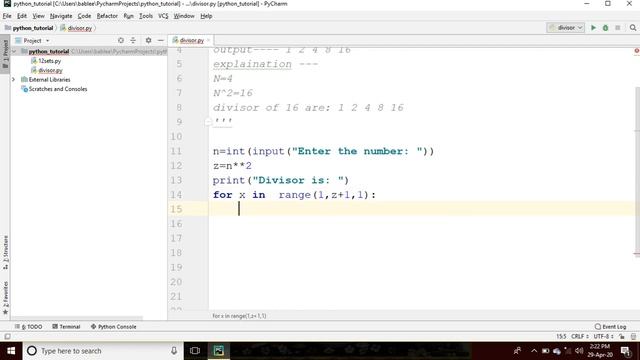Change the UTF-8 file encoding
640x360 pixels.
[603, 336]
